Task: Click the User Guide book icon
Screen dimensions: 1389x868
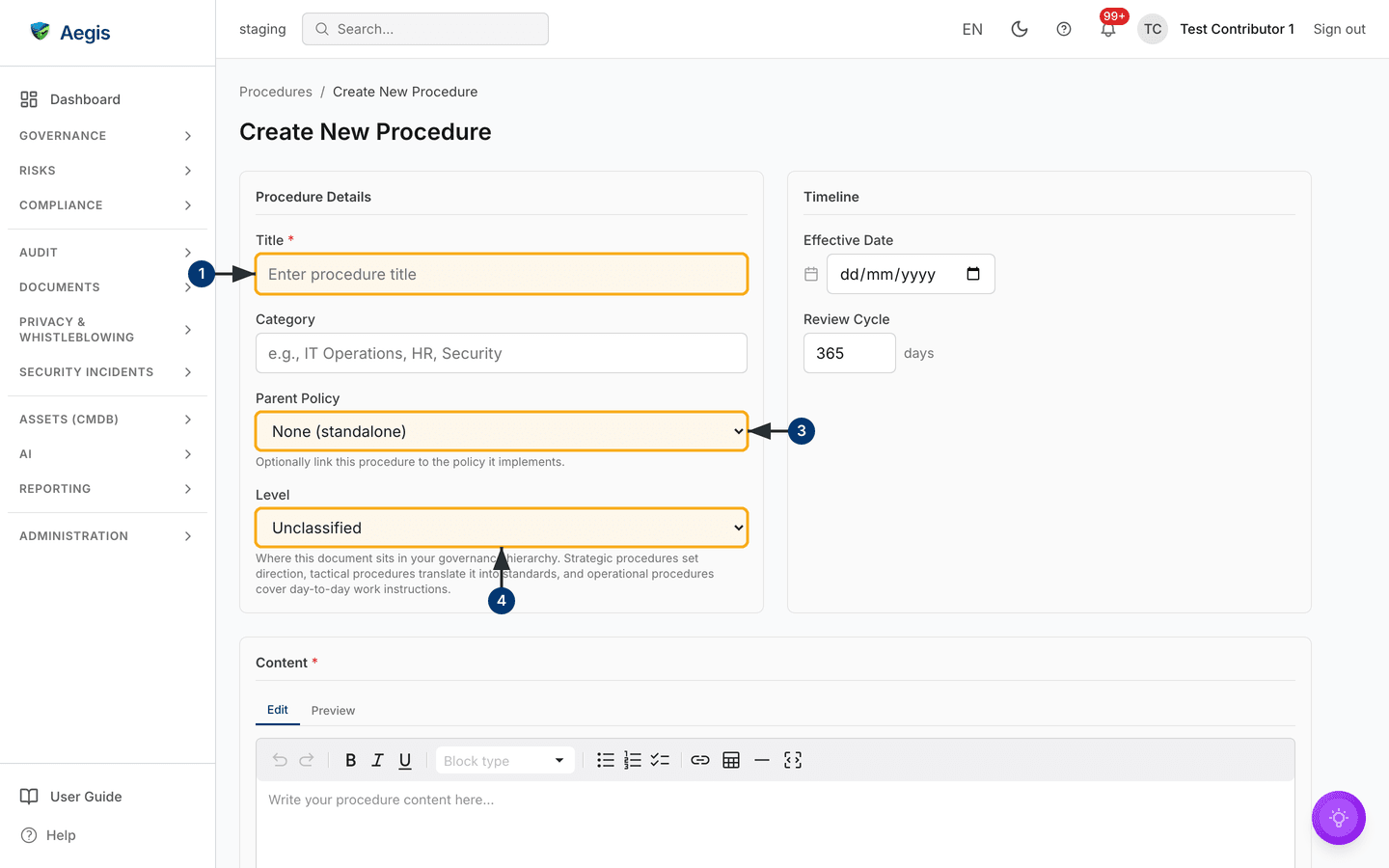Action: [29, 797]
